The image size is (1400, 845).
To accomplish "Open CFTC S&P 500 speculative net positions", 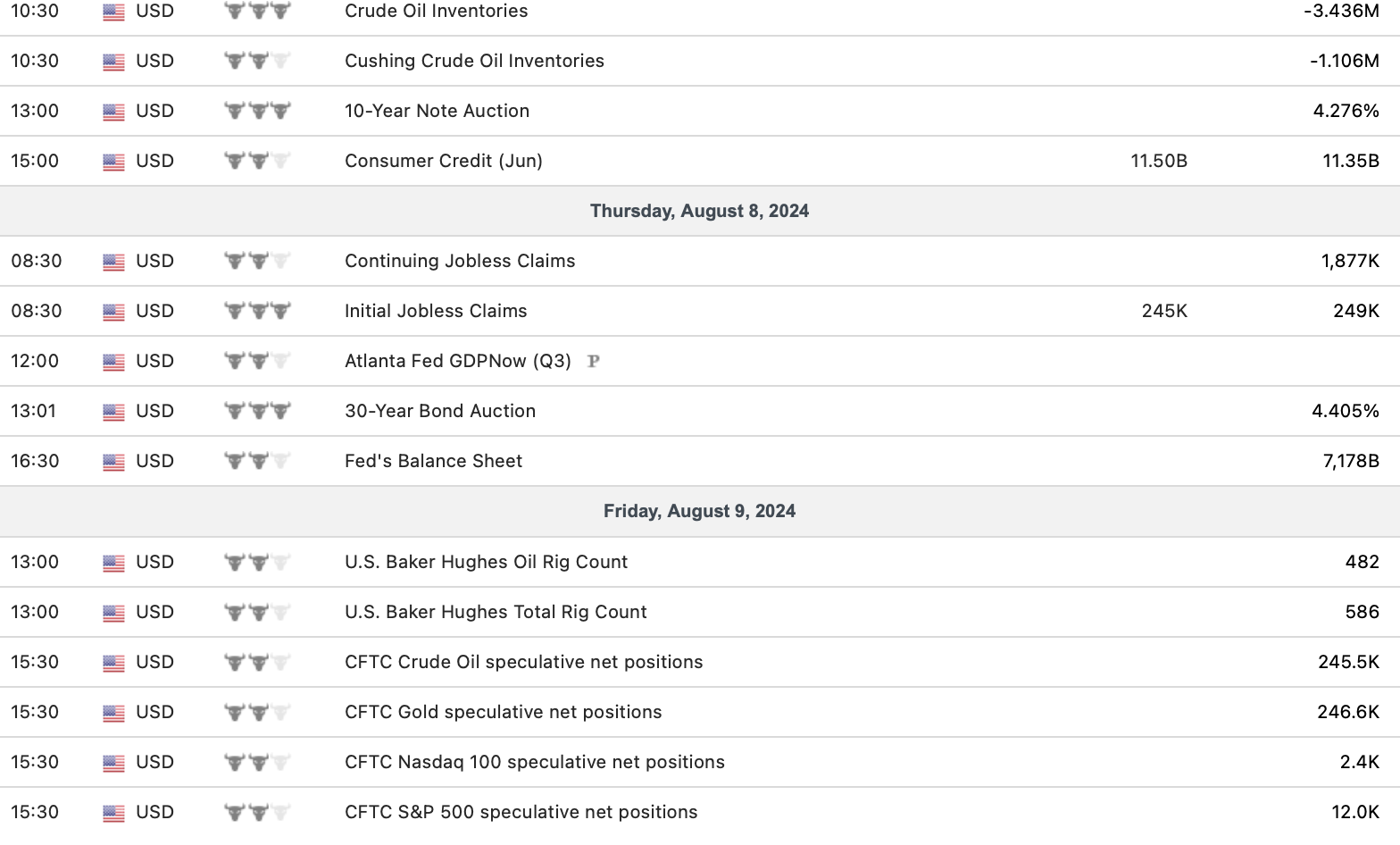I will pos(521,812).
